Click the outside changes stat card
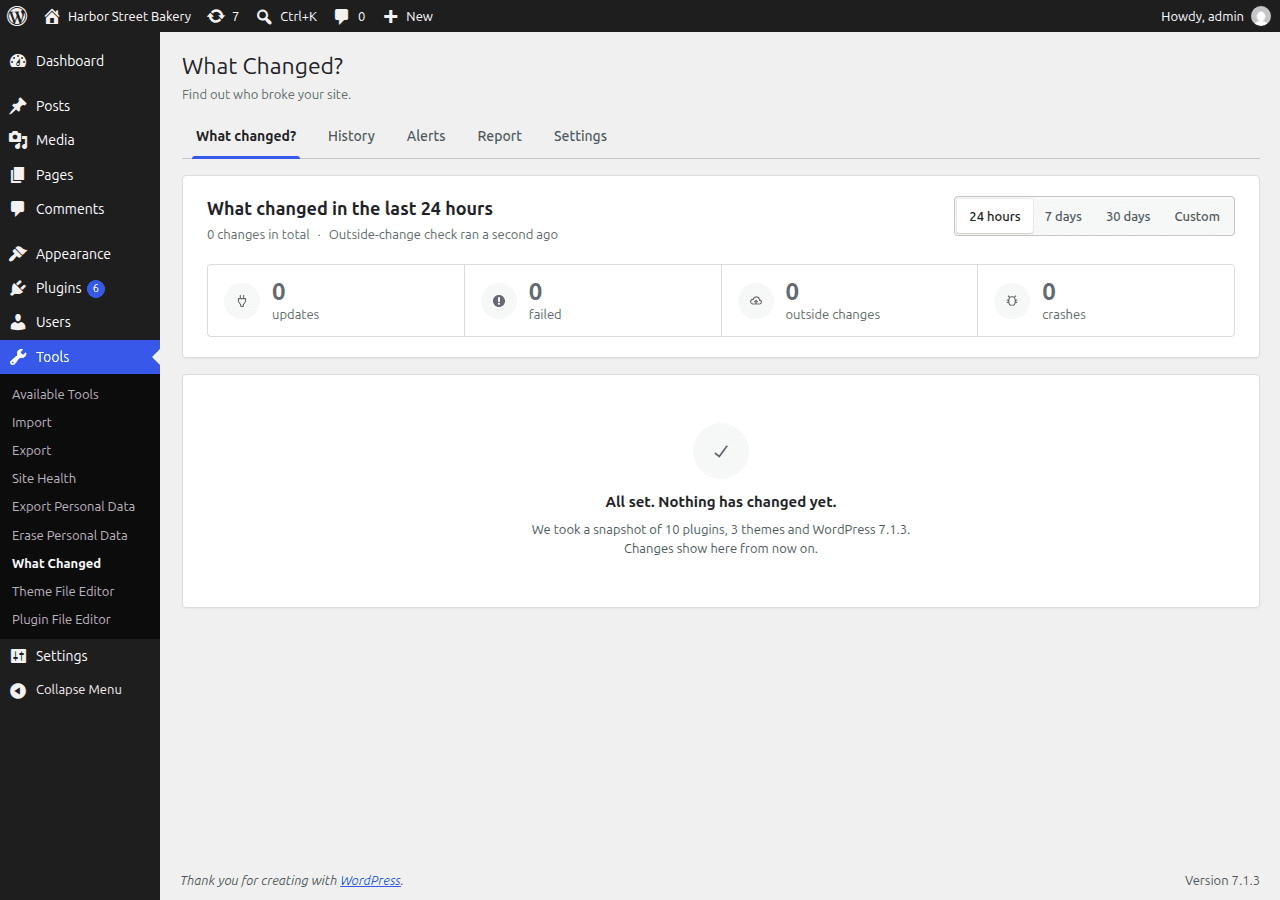This screenshot has height=900, width=1280. pyautogui.click(x=849, y=300)
